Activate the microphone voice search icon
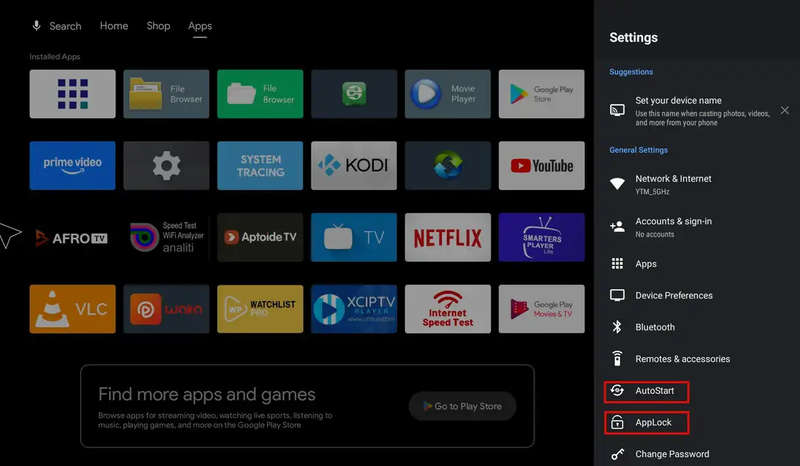Viewport: 800px width, 466px height. [36, 26]
